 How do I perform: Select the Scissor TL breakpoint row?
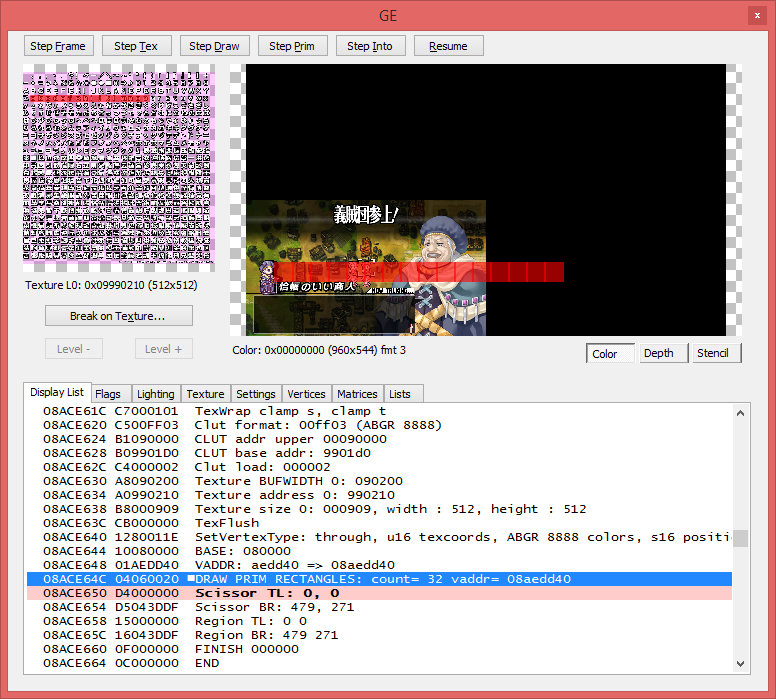(380, 593)
